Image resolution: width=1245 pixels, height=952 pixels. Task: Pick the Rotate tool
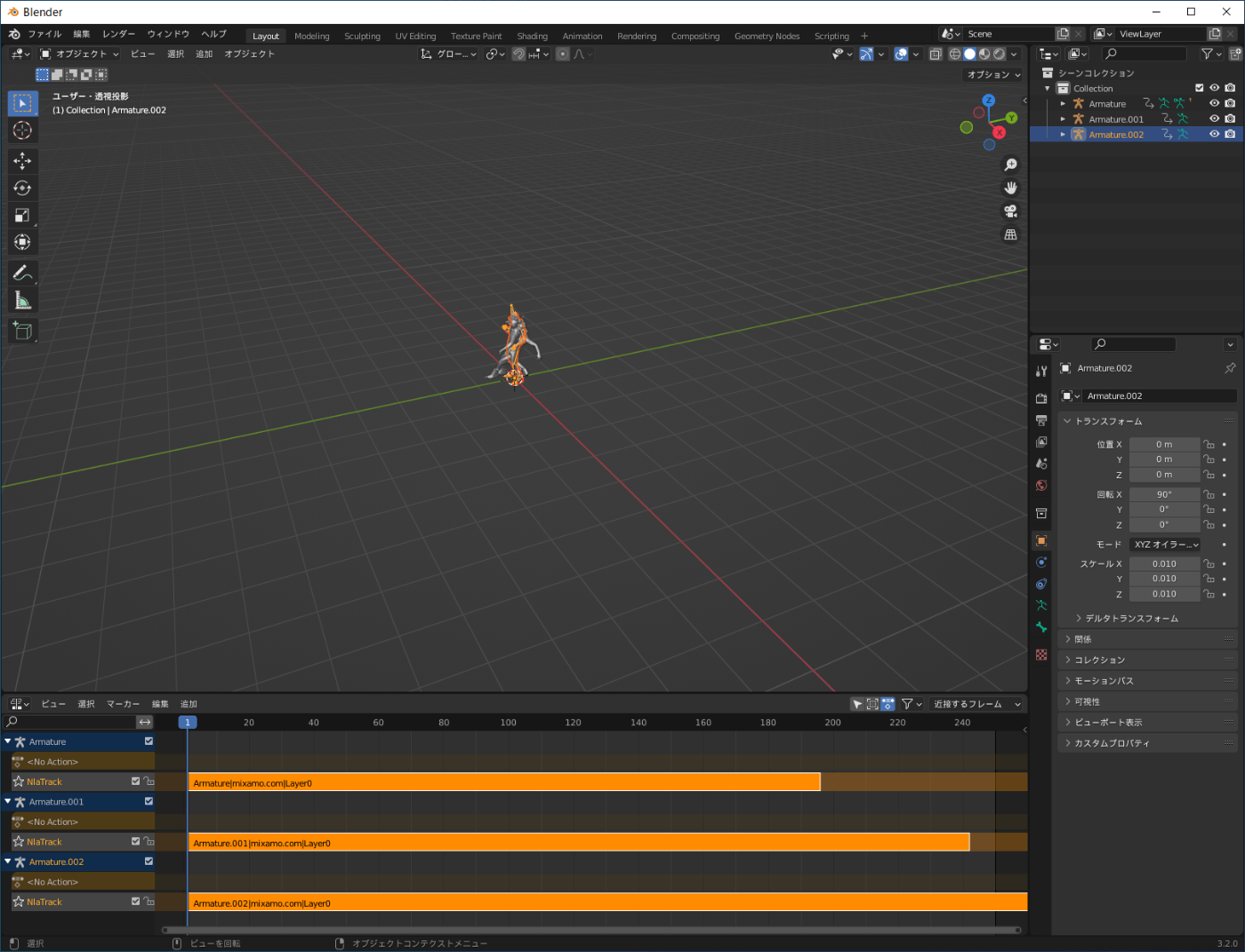pyautogui.click(x=22, y=188)
